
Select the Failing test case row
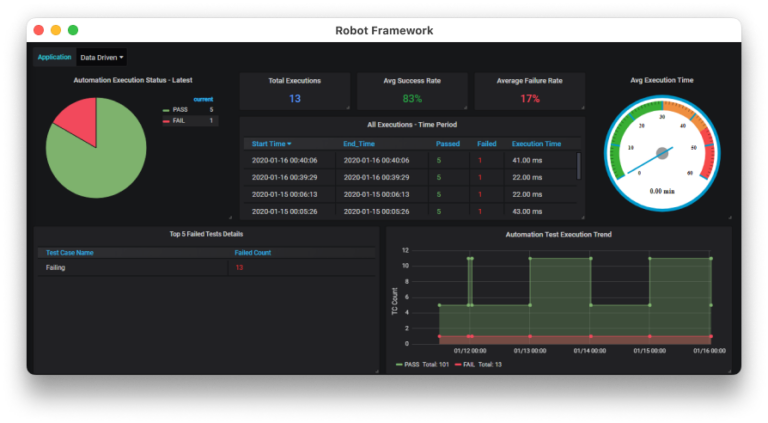(206, 267)
